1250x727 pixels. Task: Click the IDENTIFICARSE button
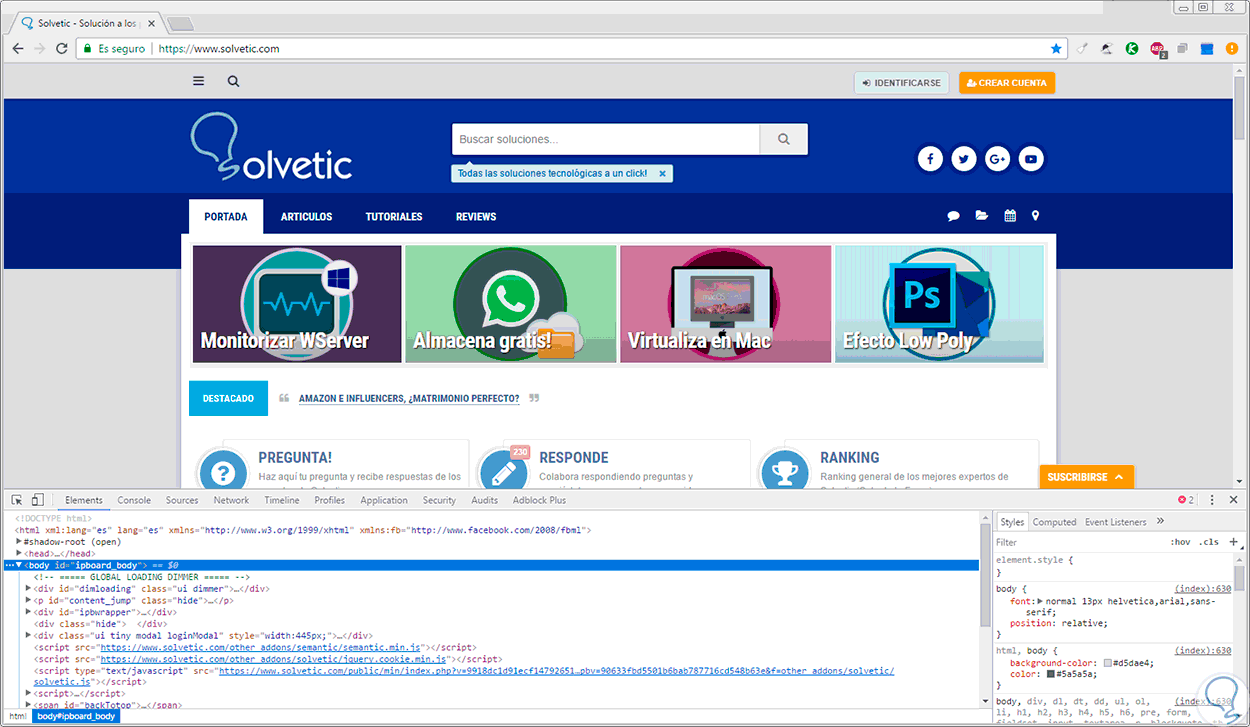902,83
